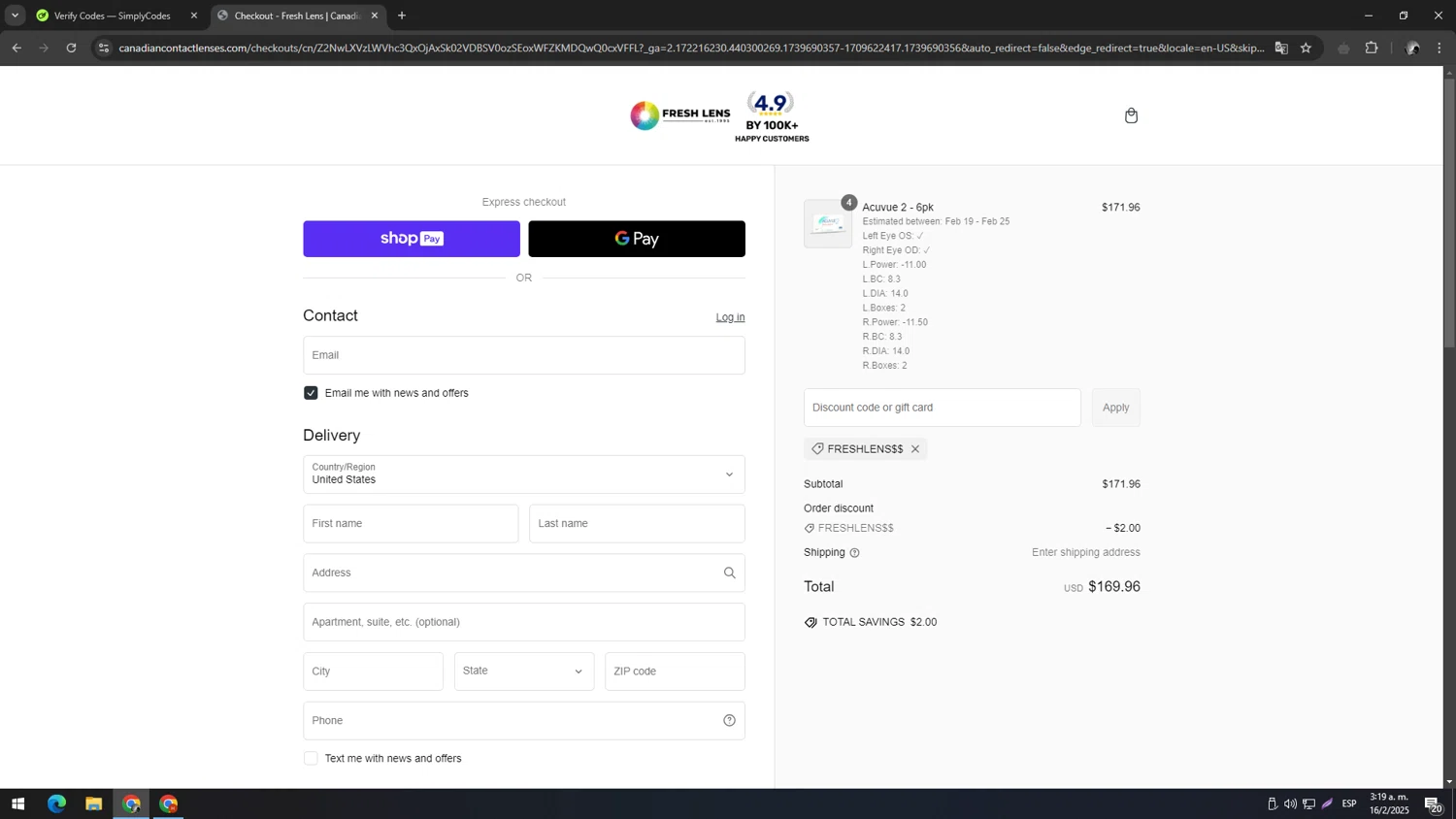The image size is (1456, 819).
Task: Open the State dropdown
Action: [x=524, y=672]
